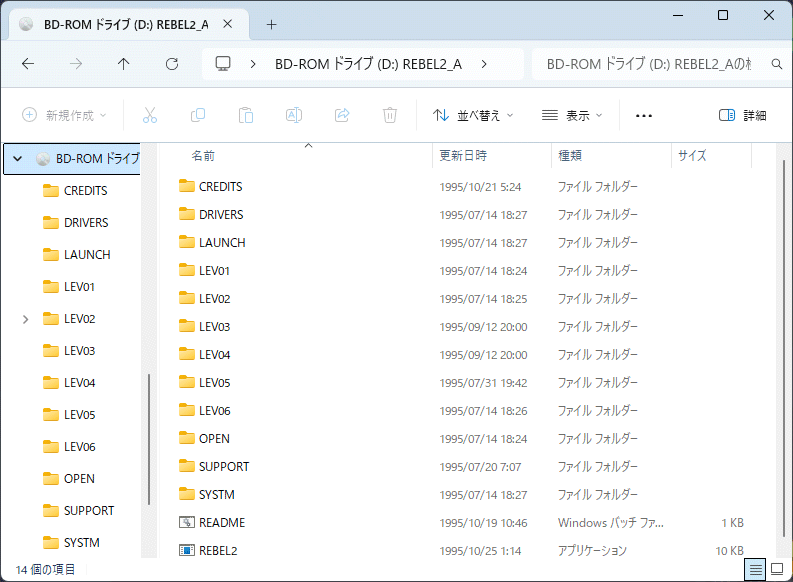Viewport: 793px width, 582px height.
Task: Click the CREDITS folder icon in file list
Action: click(x=187, y=186)
